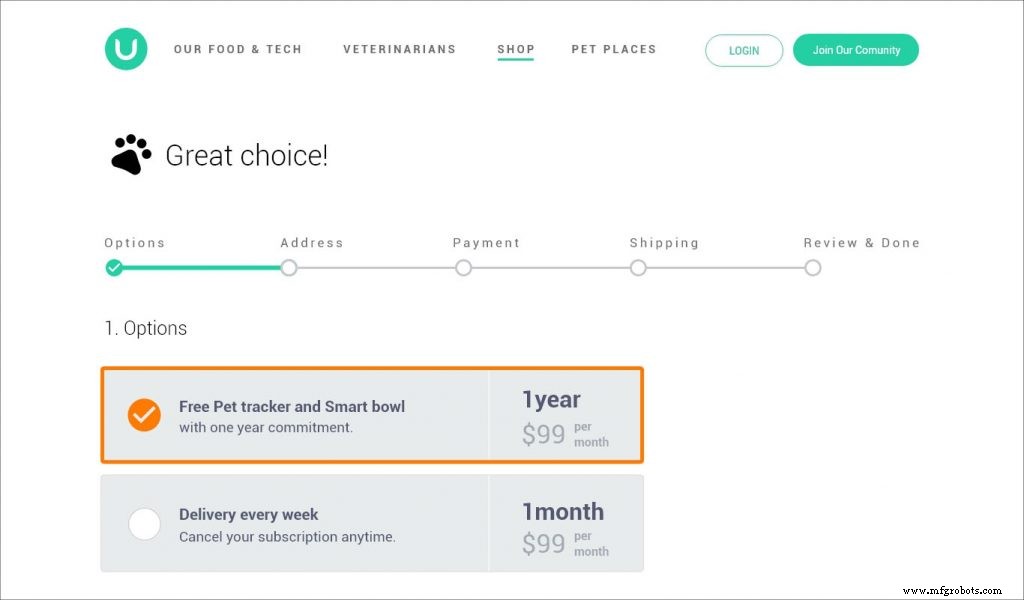This screenshot has height=600, width=1024.
Task: Click the empty radio circle for monthly delivery
Action: 144,523
